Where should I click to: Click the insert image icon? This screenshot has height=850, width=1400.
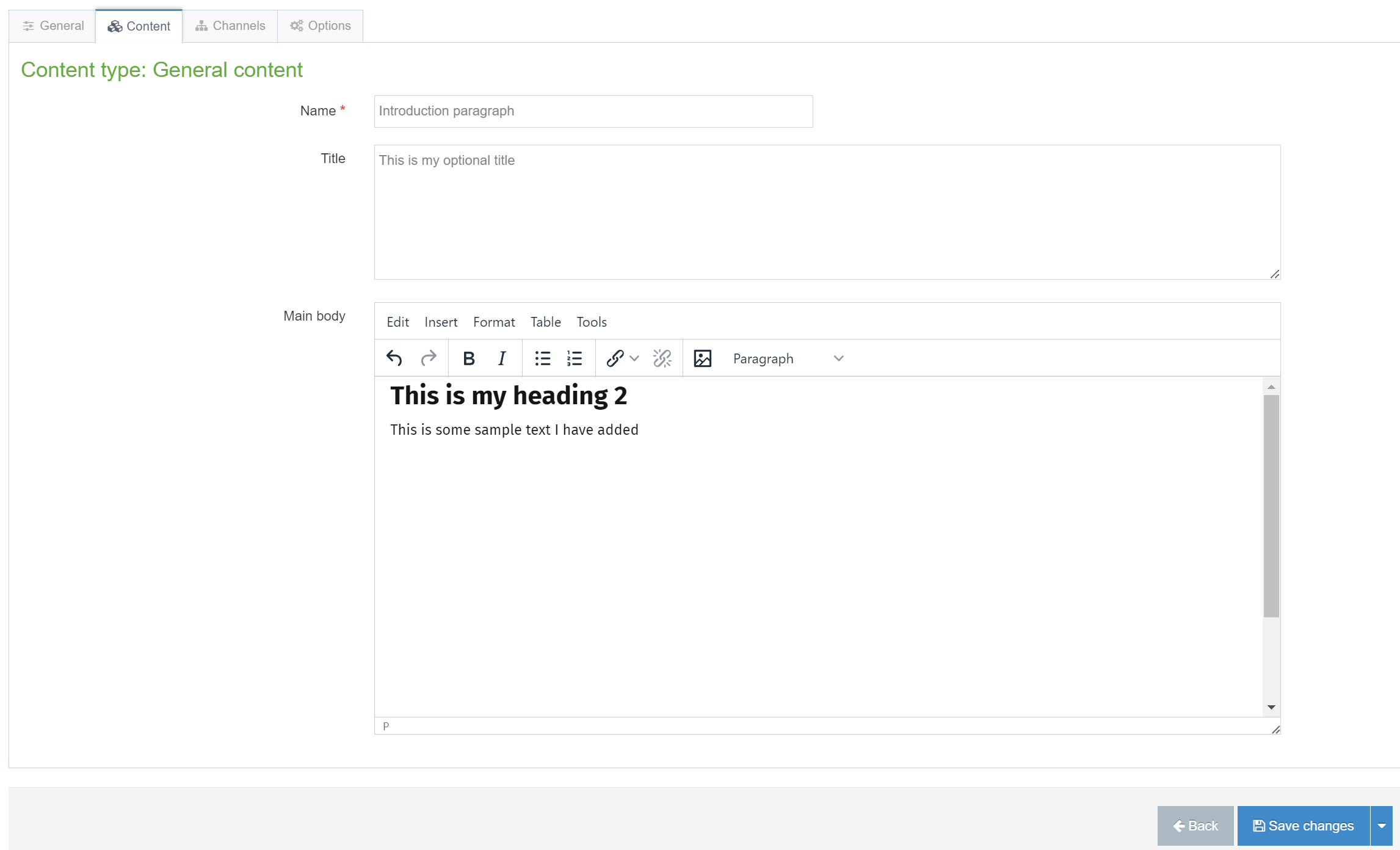click(703, 358)
